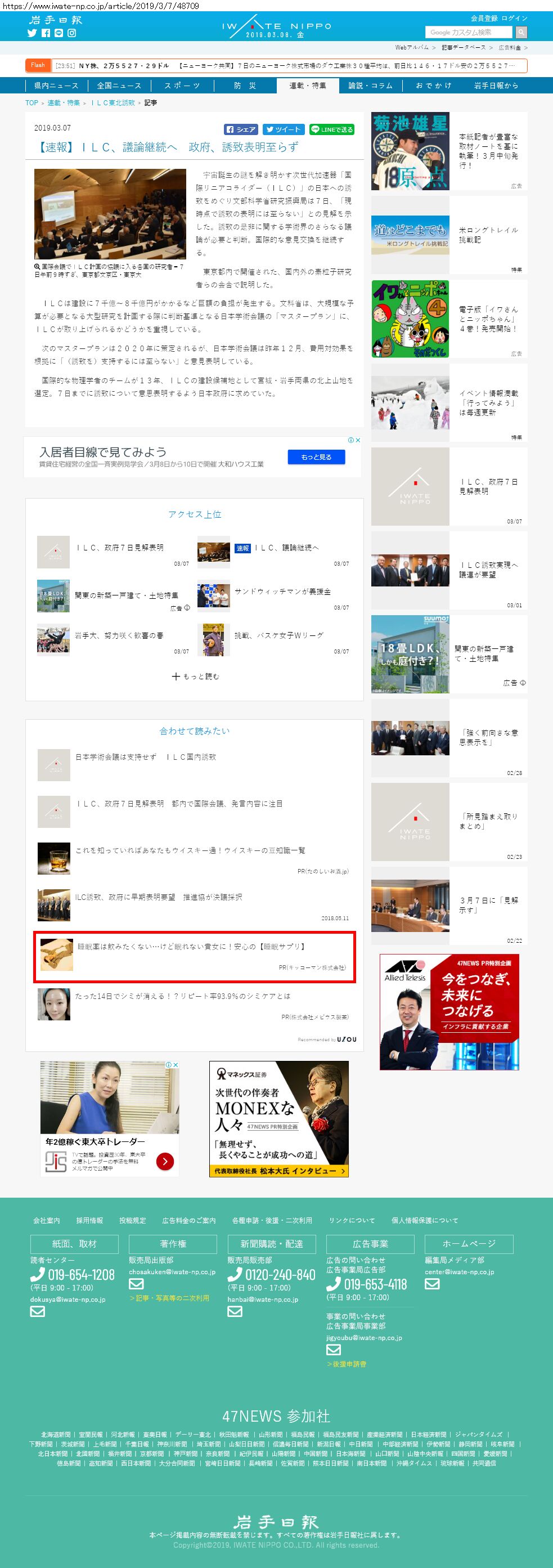
Task: Click the 速報 badge in the ranking
Action: 242,548
